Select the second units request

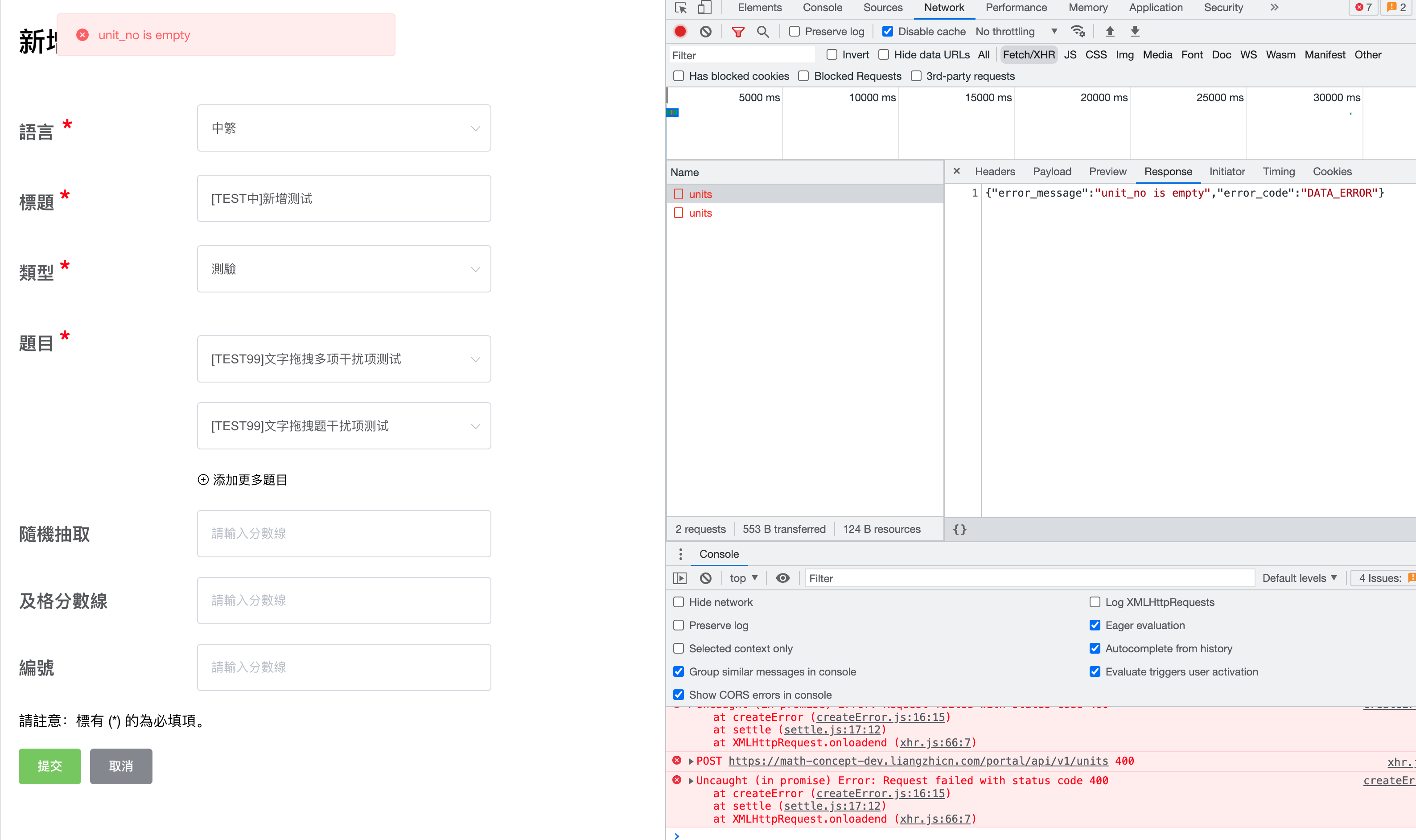[x=805, y=213]
